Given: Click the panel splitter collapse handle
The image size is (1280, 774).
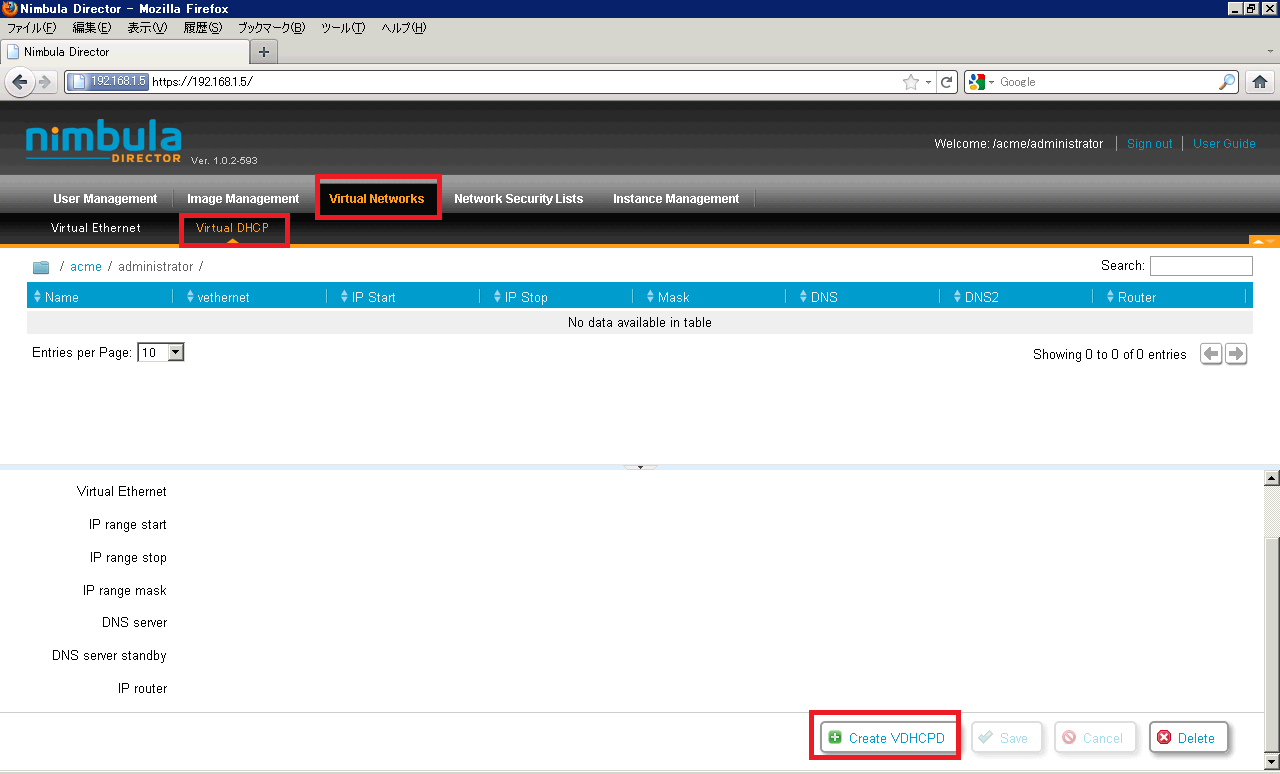Looking at the screenshot, I should 640,467.
